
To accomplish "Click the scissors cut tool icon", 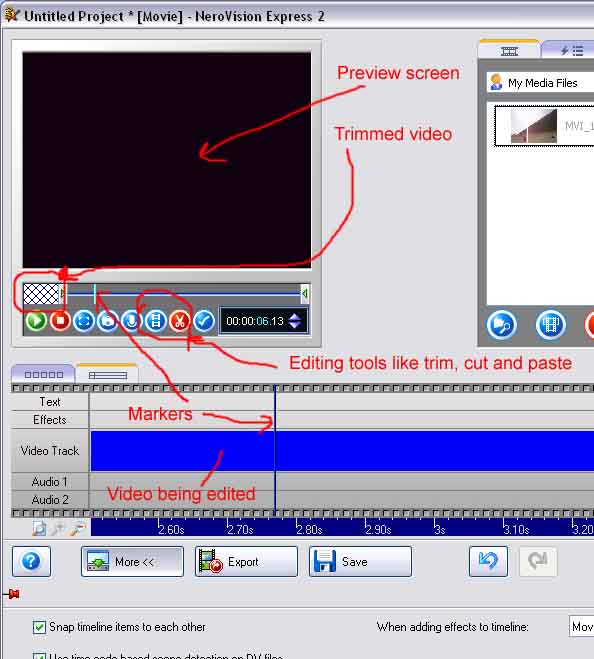I will [x=180, y=322].
